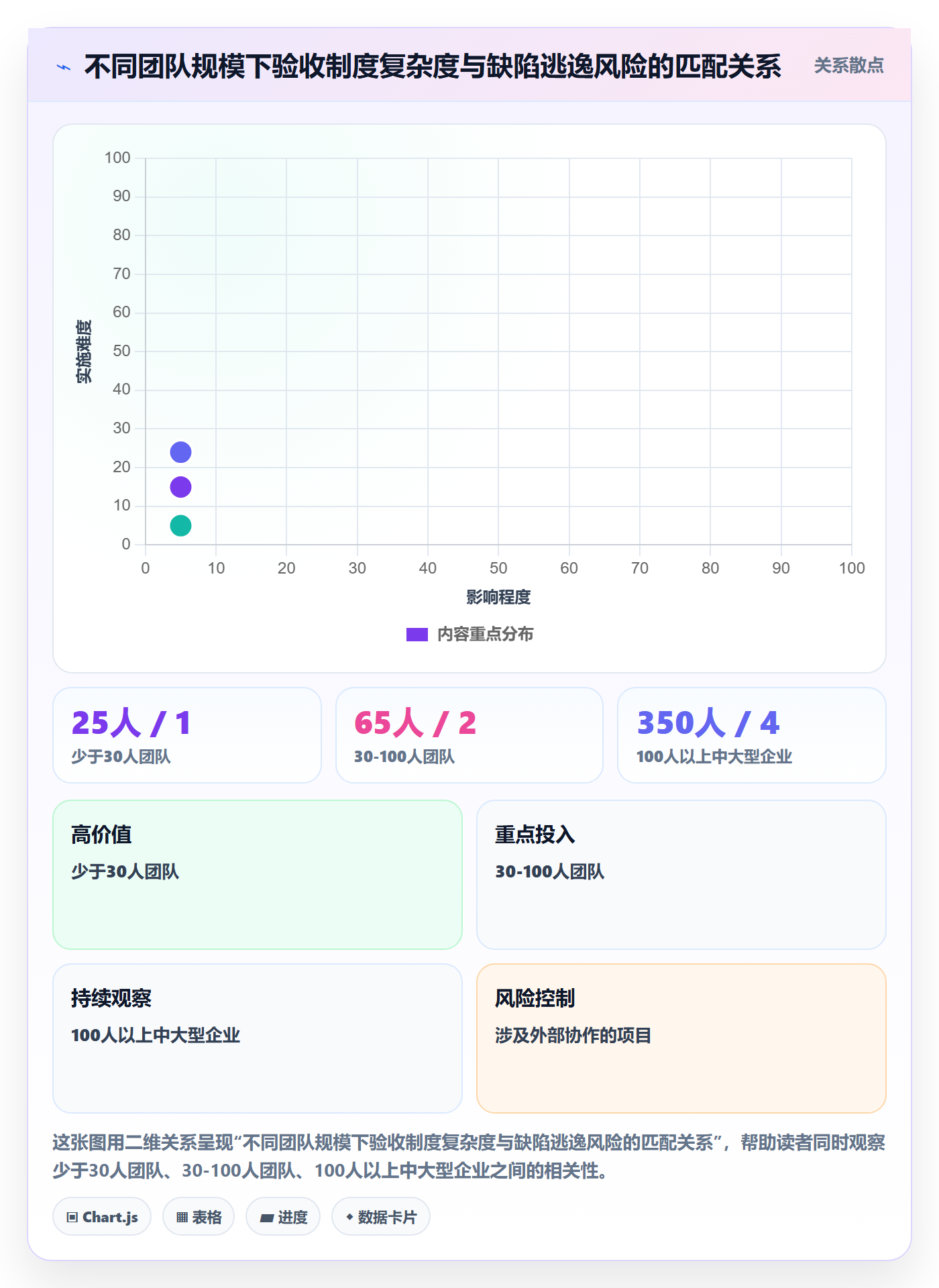Image resolution: width=939 pixels, height=1288 pixels.
Task: Click the x-axis tick label 50
Action: (498, 568)
